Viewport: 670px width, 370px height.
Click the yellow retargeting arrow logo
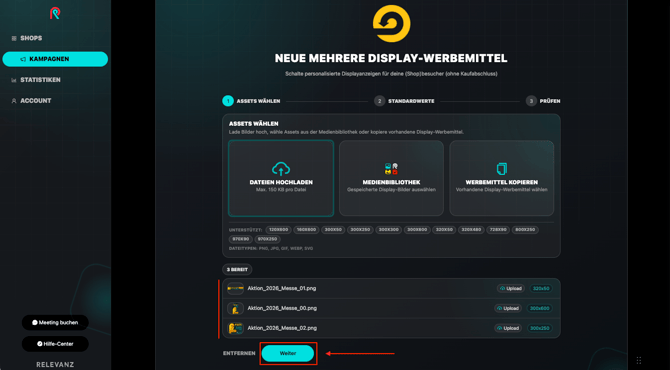(391, 23)
